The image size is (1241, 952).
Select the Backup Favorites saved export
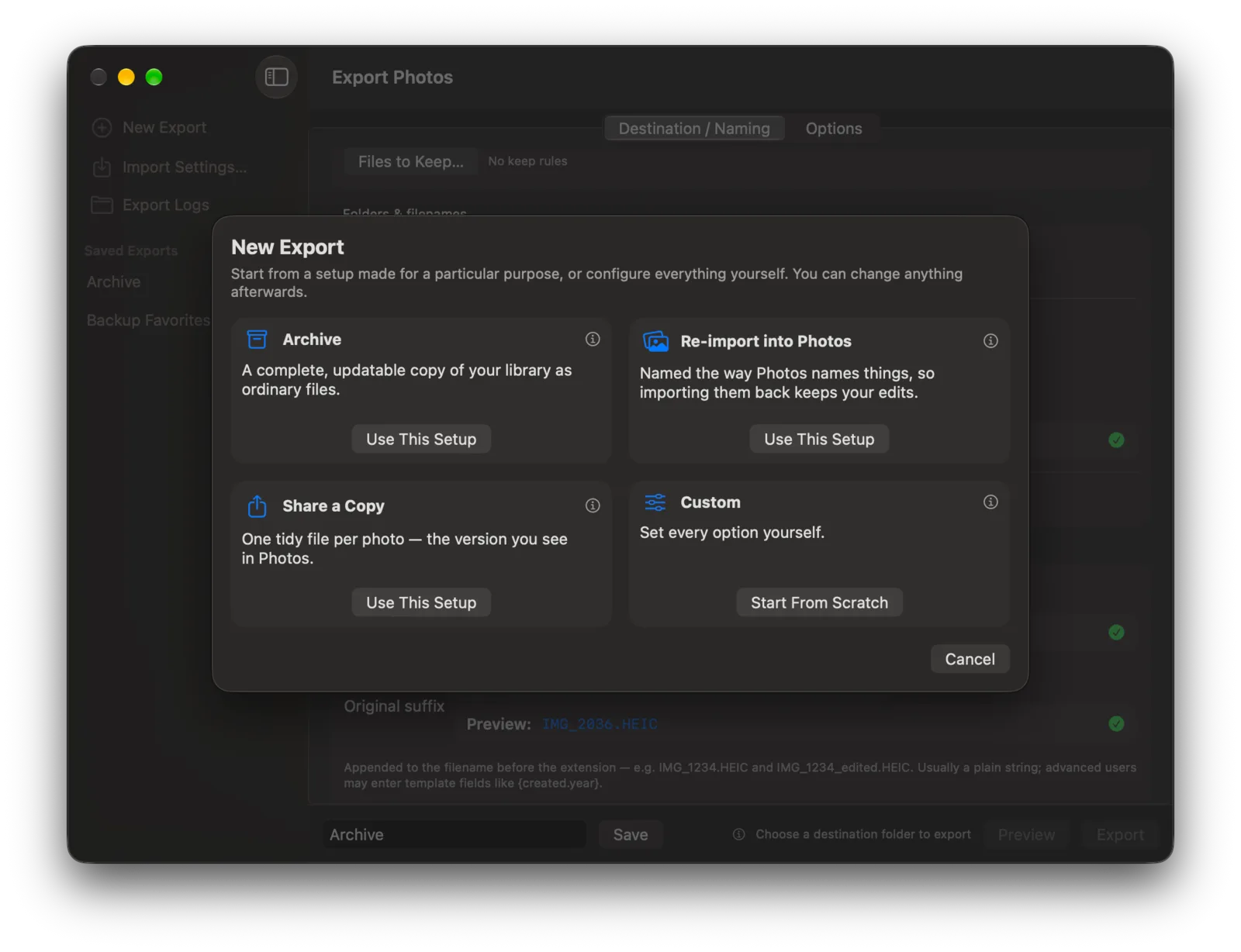pyautogui.click(x=148, y=320)
